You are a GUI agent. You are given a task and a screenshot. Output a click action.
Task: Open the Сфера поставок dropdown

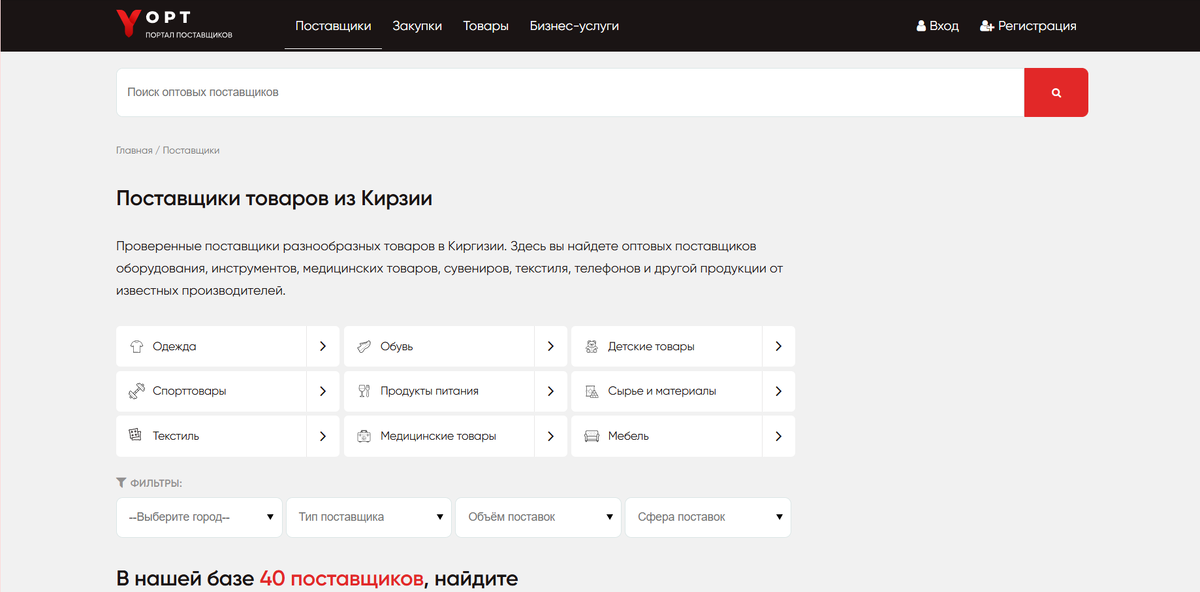tap(708, 517)
